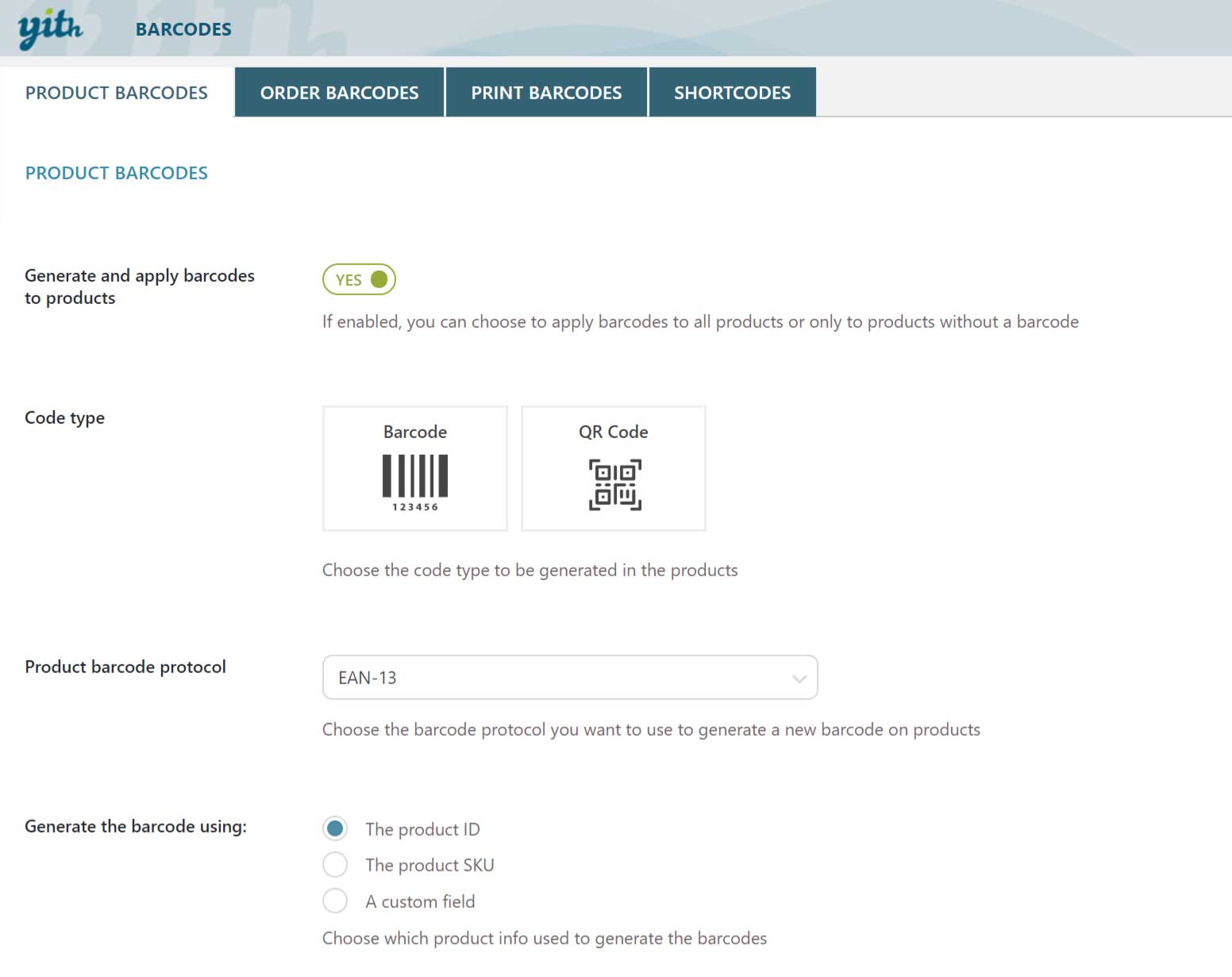Select The product ID radio option
1232x977 pixels.
click(x=335, y=829)
